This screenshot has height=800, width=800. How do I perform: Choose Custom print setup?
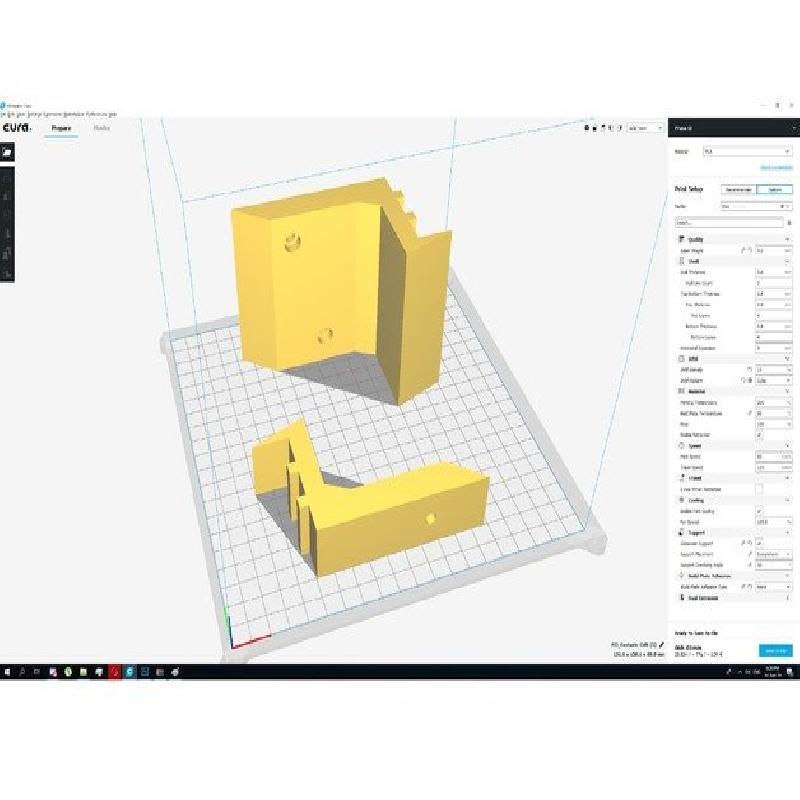click(774, 189)
